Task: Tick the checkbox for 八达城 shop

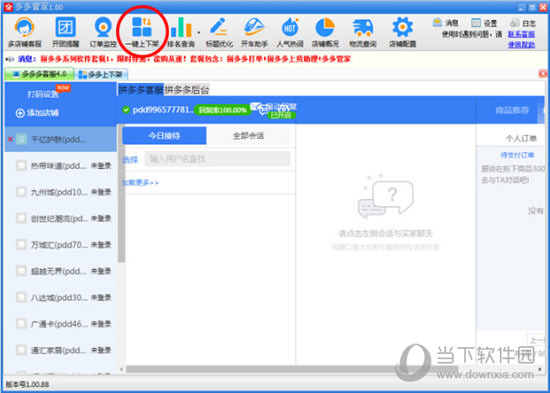Action: point(21,298)
